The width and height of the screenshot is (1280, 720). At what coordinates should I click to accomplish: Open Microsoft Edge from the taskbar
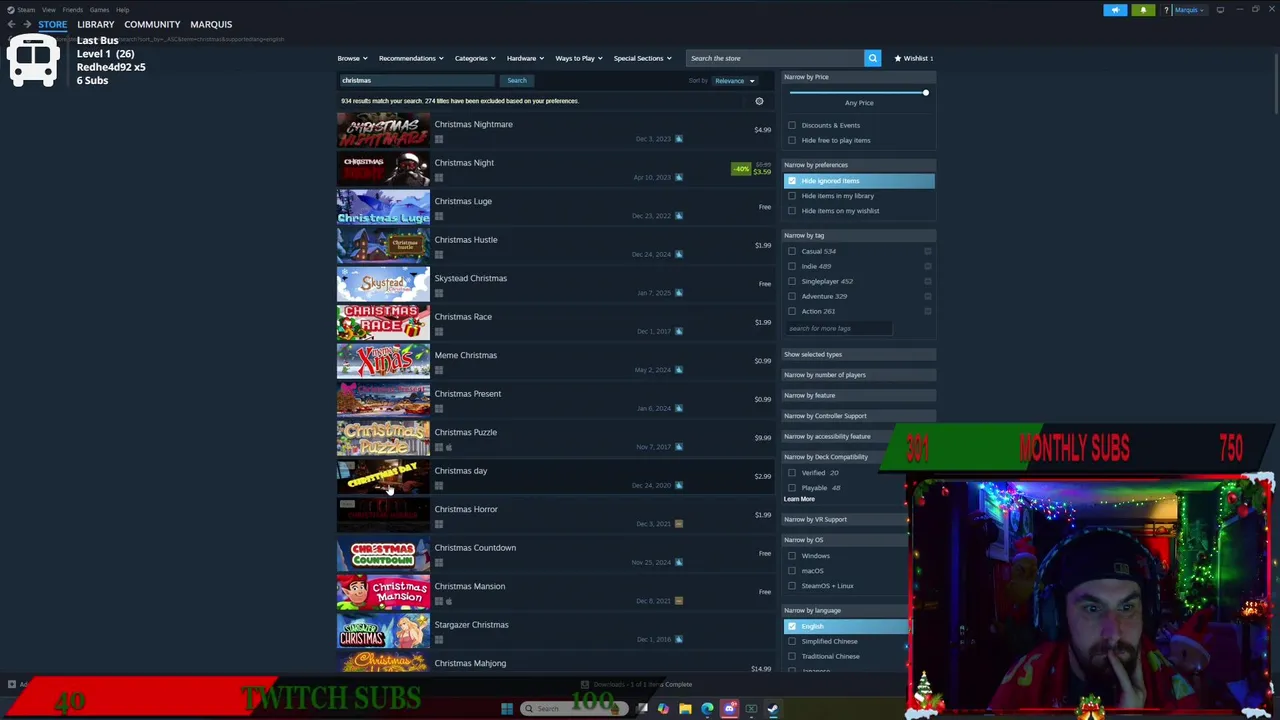(707, 709)
